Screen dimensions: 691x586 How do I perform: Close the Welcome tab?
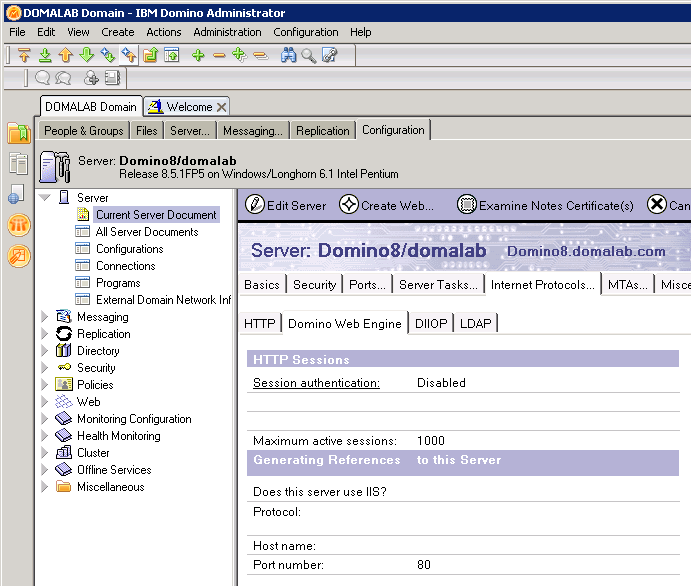[222, 107]
